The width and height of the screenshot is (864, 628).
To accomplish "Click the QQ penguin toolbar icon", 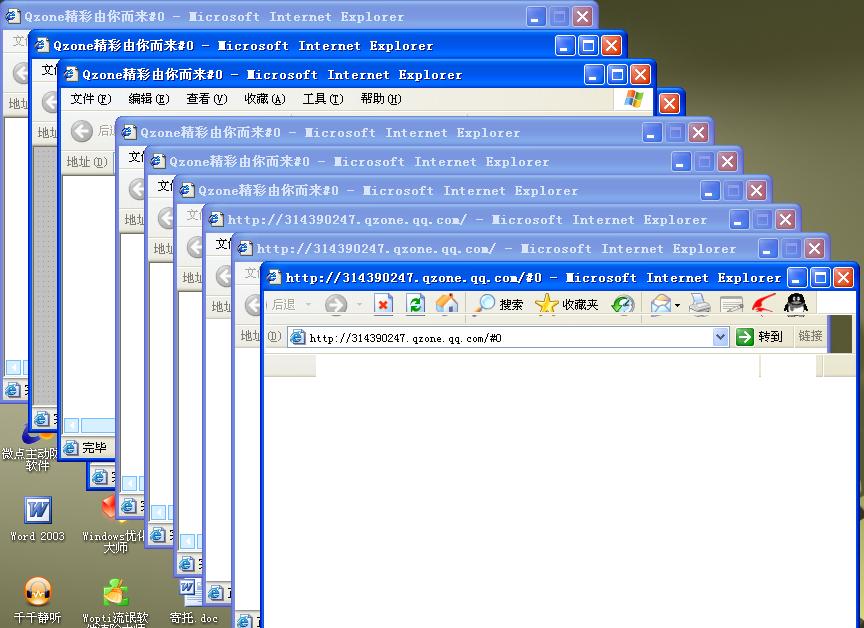I will tap(796, 303).
